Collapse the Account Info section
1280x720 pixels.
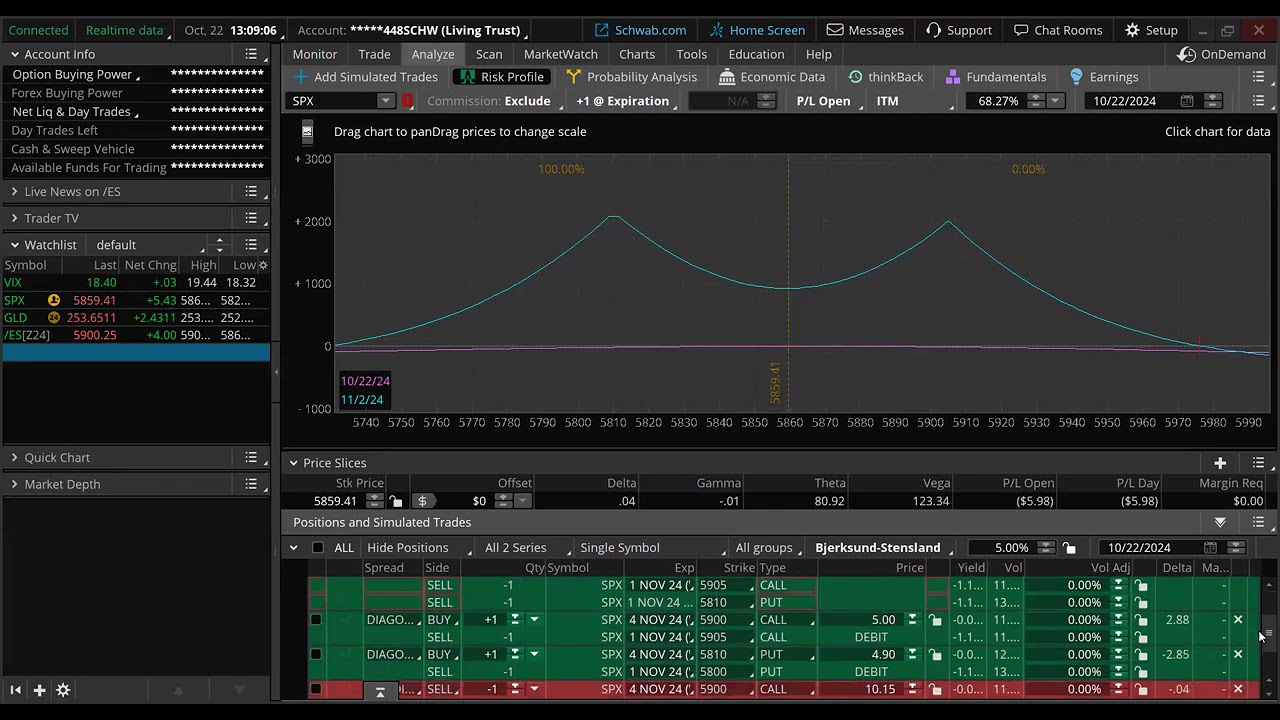[x=15, y=54]
